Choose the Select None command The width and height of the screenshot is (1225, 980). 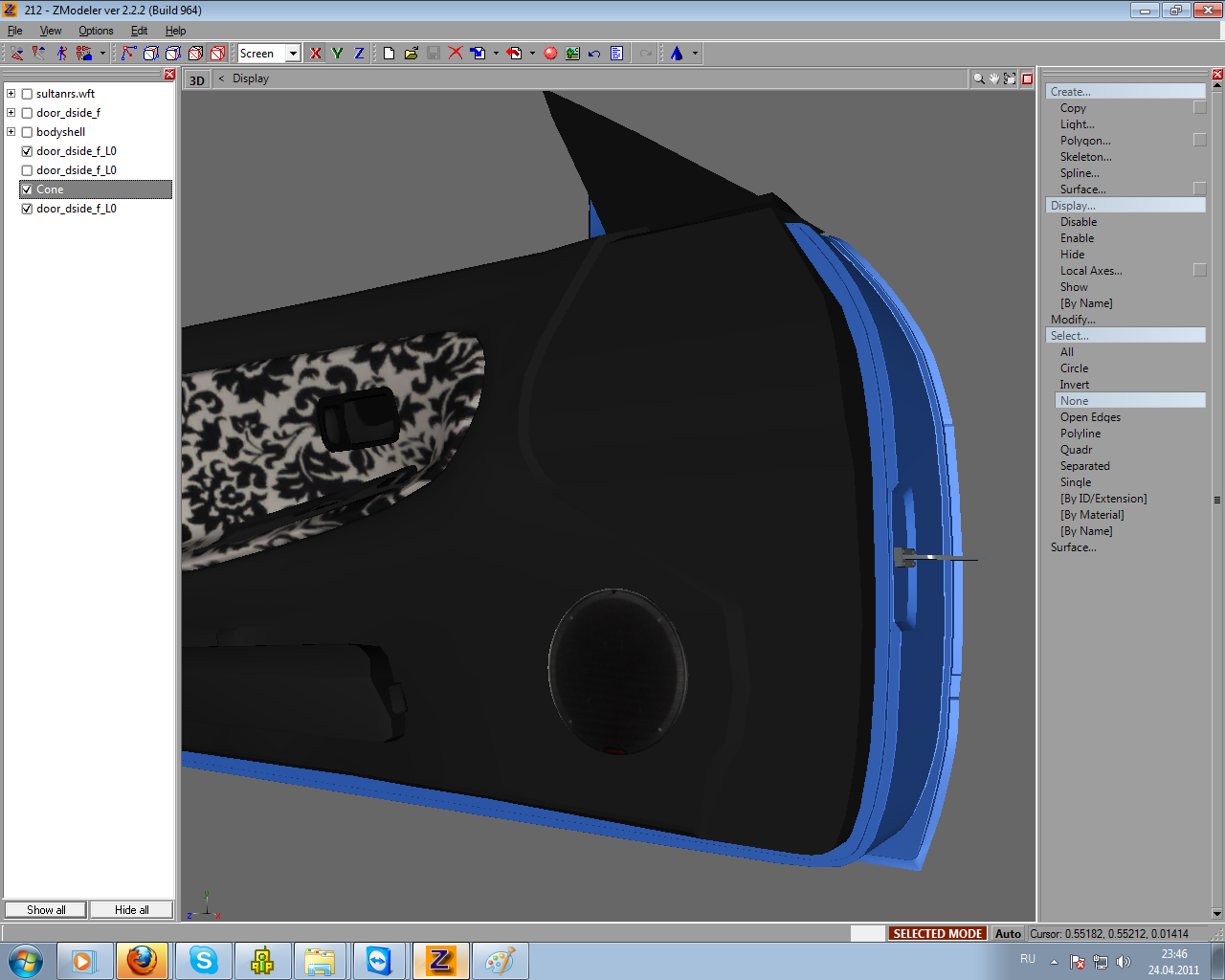pyautogui.click(x=1130, y=401)
